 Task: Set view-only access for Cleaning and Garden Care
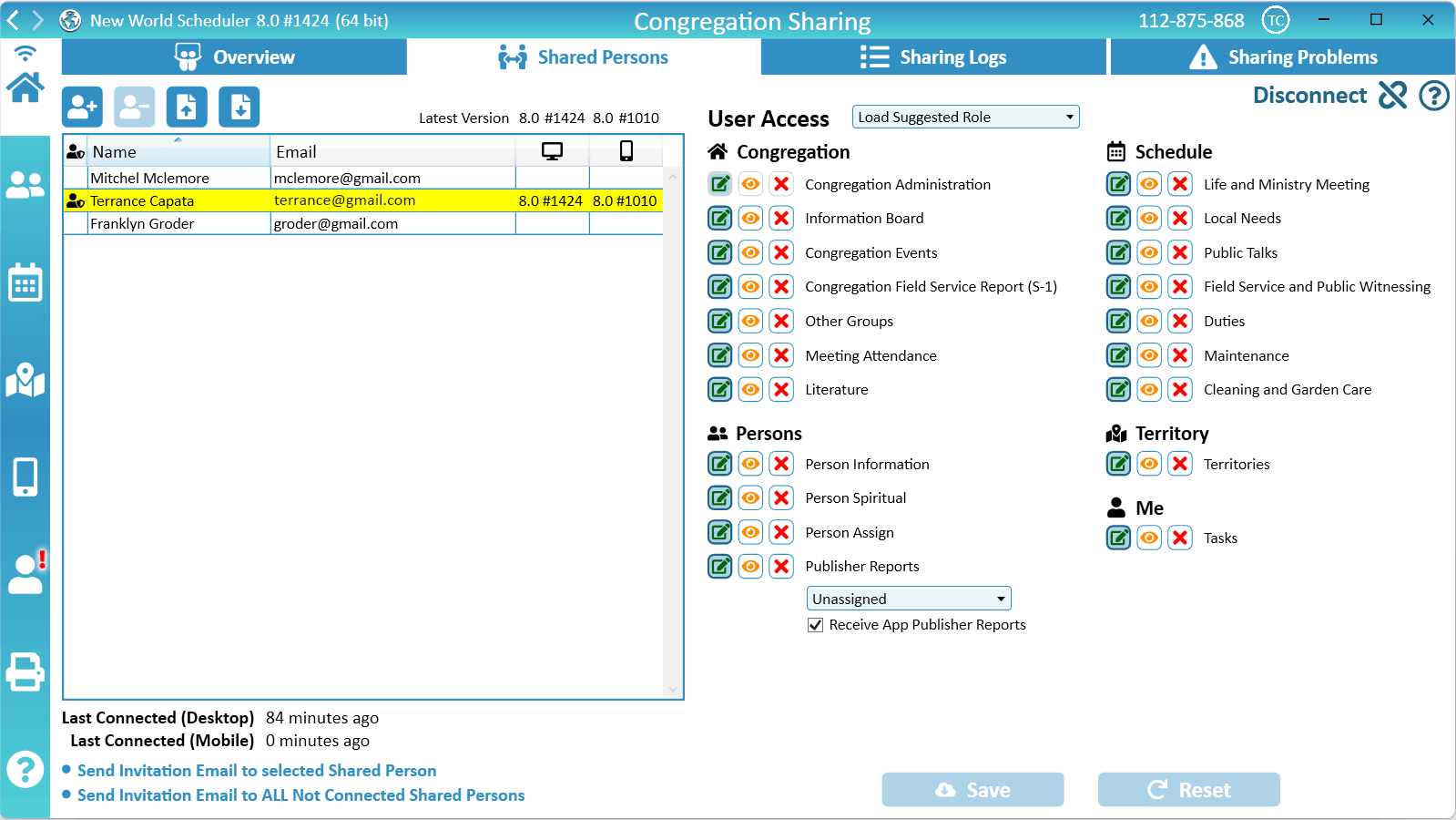click(x=1150, y=390)
